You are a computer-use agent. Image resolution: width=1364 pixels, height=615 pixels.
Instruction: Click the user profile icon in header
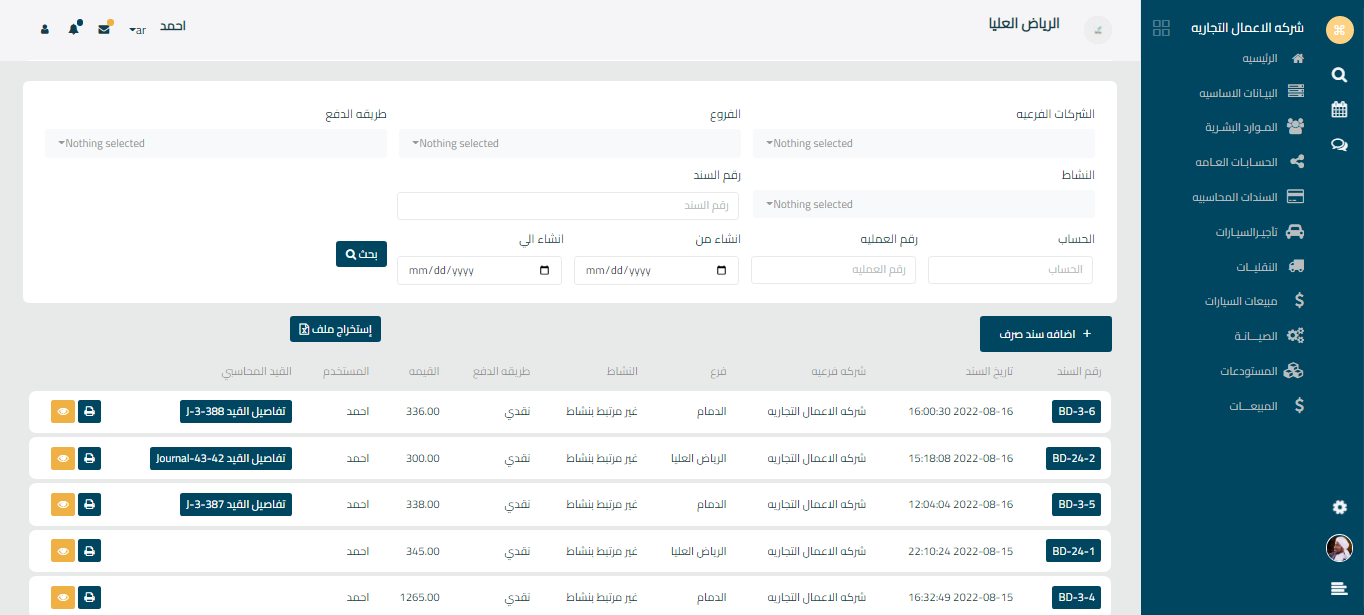pyautogui.click(x=45, y=29)
